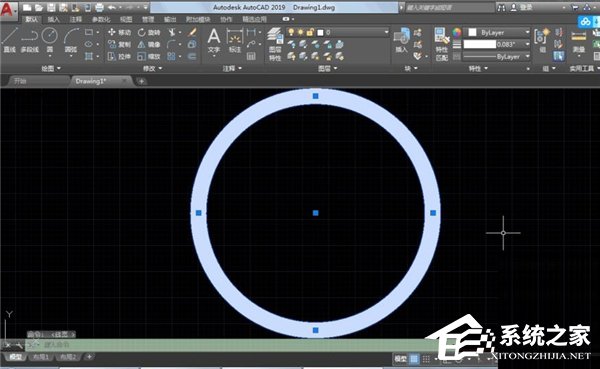
Task: Open the View (视图) ribbon tab
Action: [x=126, y=19]
